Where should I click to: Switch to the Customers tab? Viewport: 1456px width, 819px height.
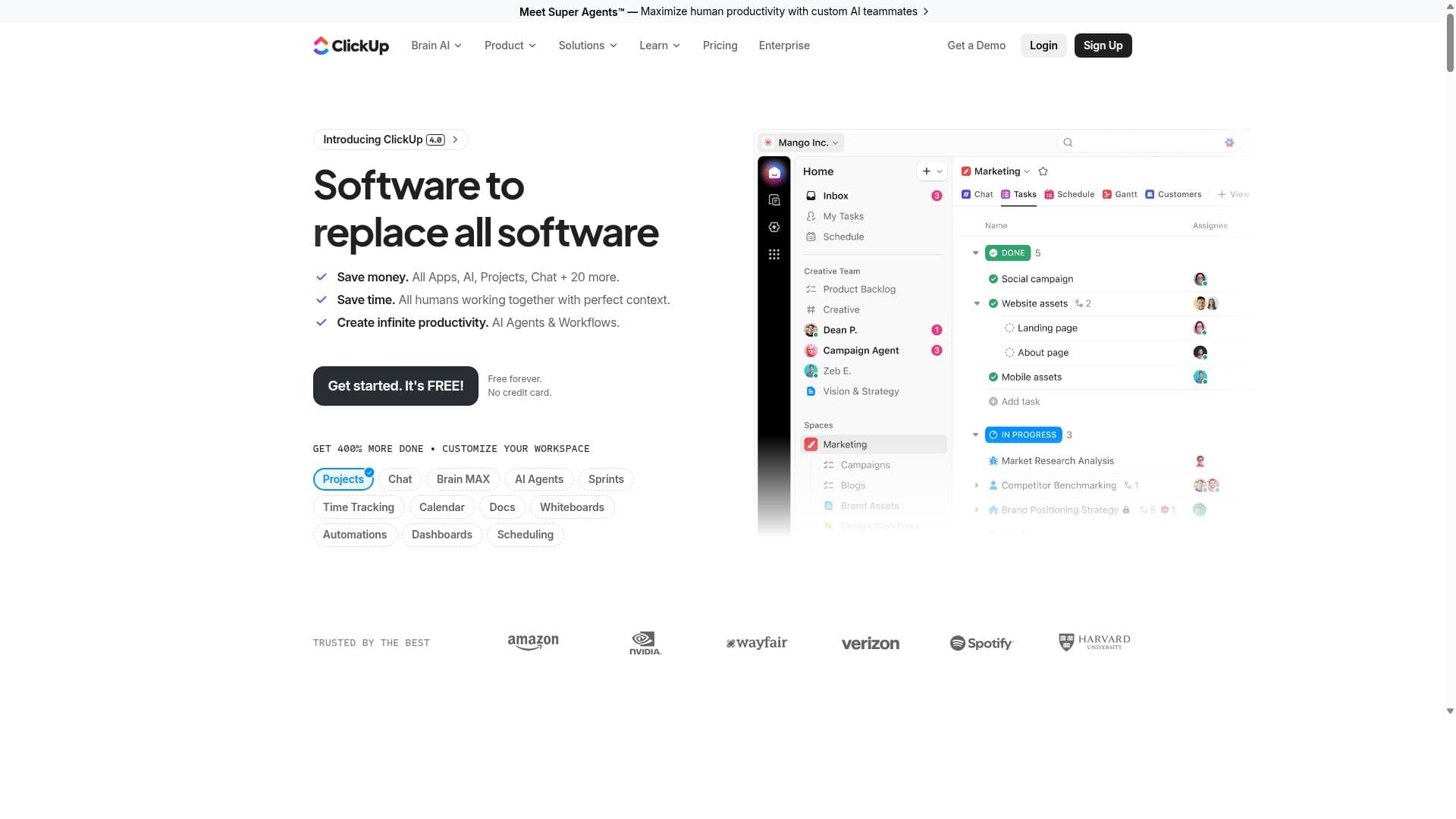[1173, 195]
